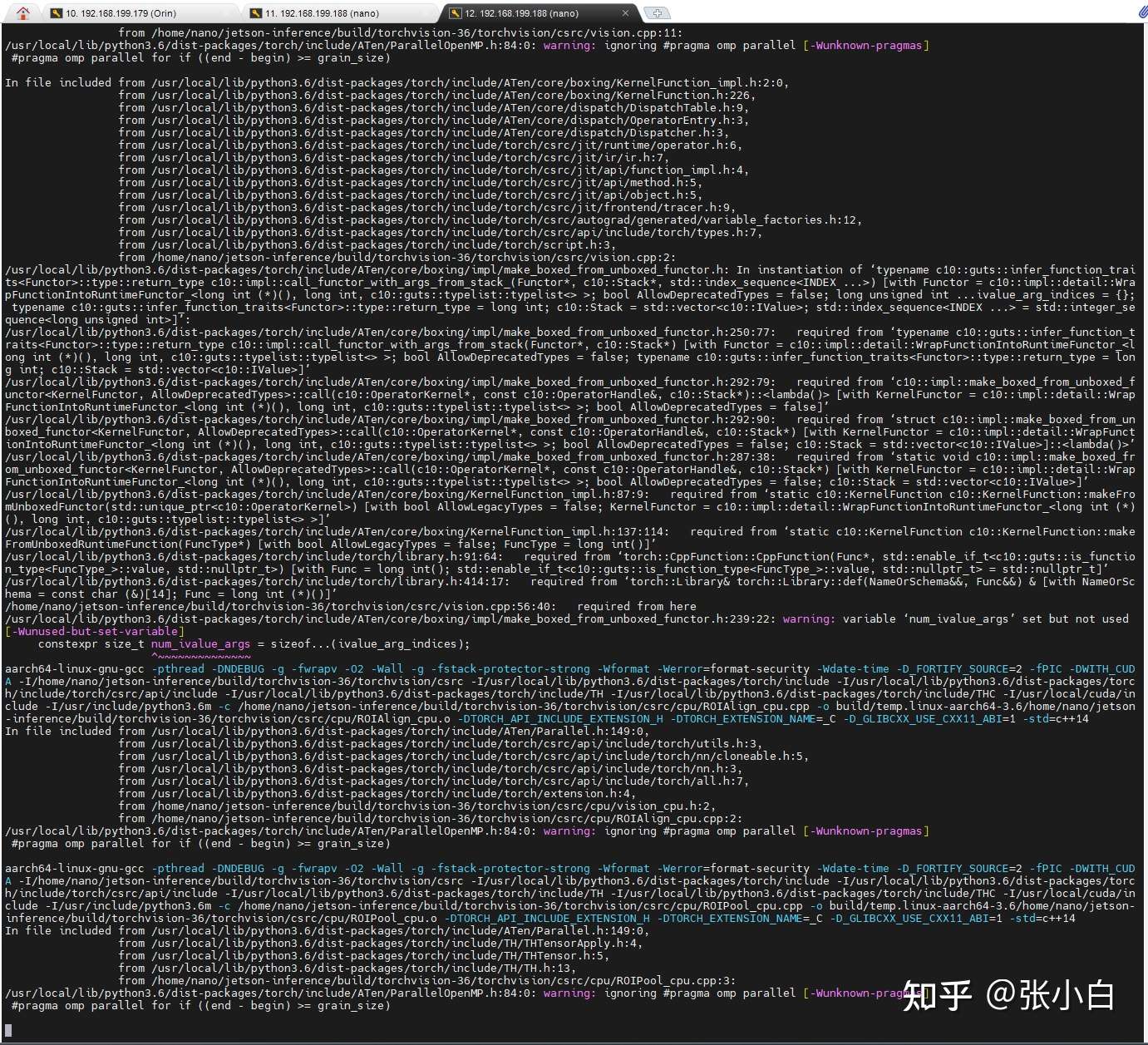Open the home tab icon
The image size is (1148, 1045).
[22, 12]
